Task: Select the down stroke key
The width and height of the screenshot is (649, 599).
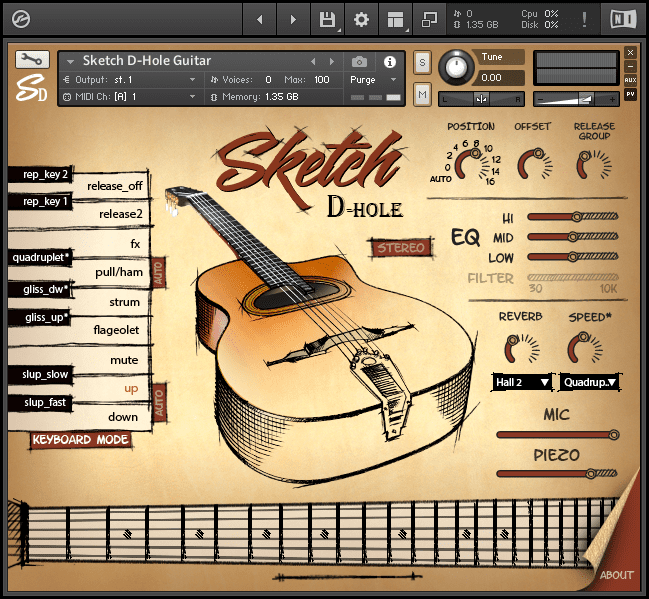Action: [123, 416]
